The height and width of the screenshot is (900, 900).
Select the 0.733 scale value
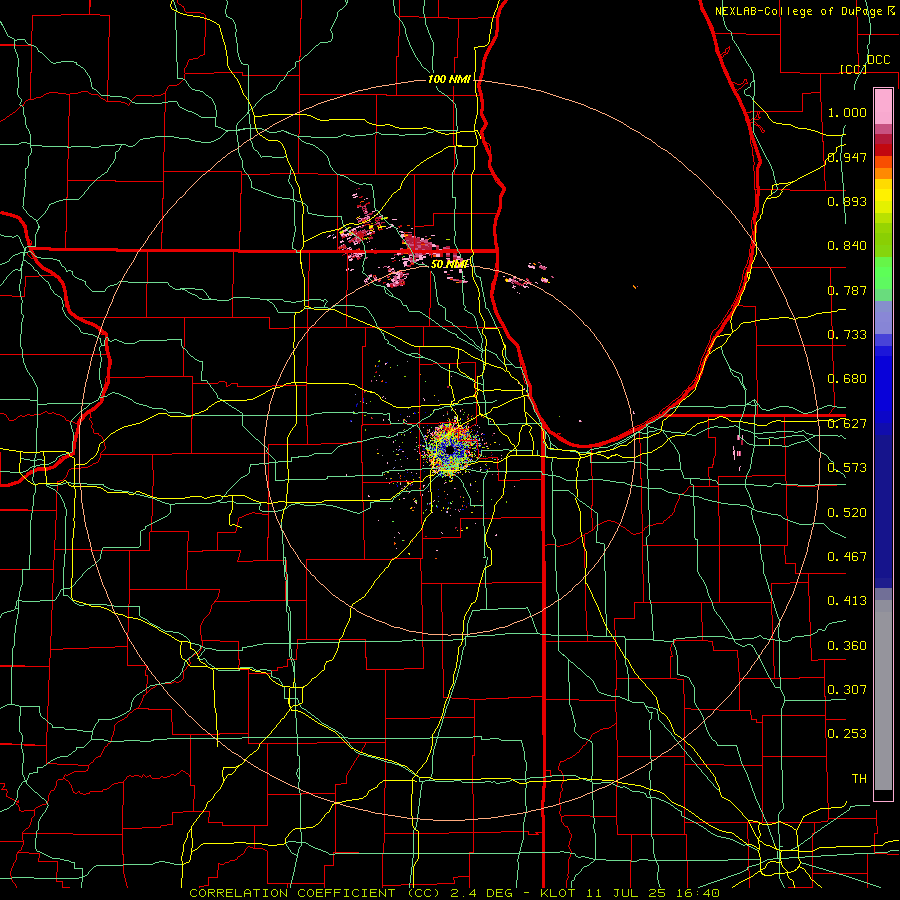847,335
